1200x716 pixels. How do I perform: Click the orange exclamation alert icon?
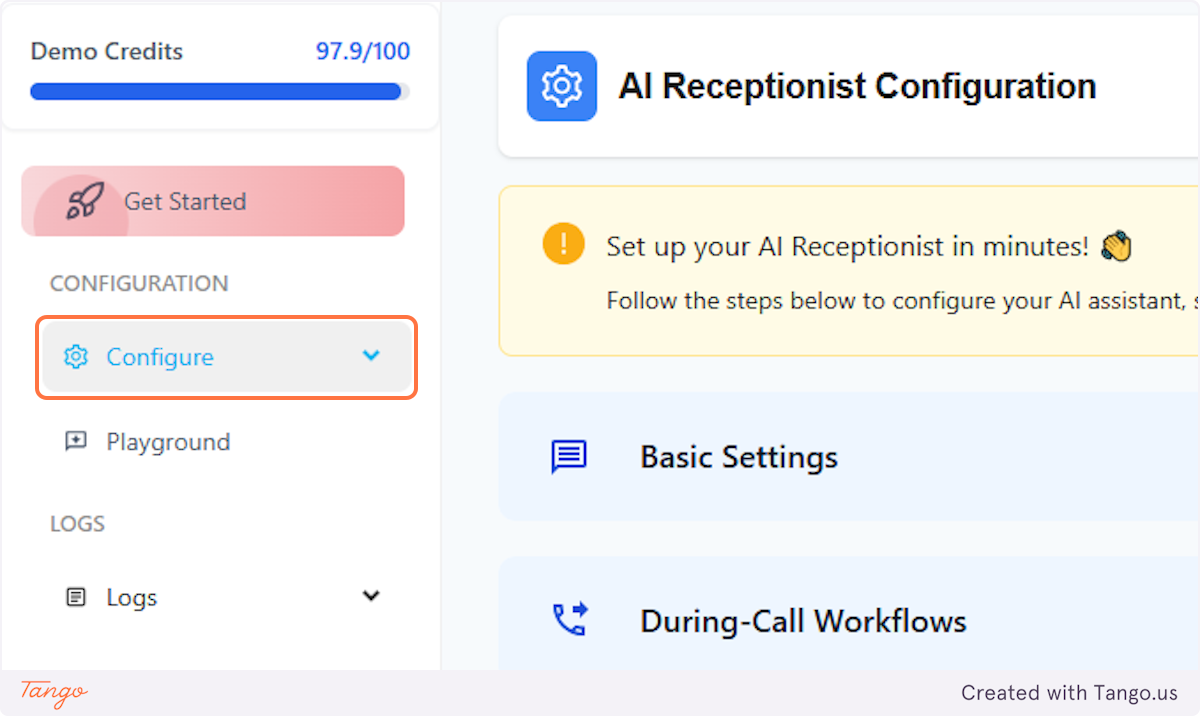click(x=563, y=243)
